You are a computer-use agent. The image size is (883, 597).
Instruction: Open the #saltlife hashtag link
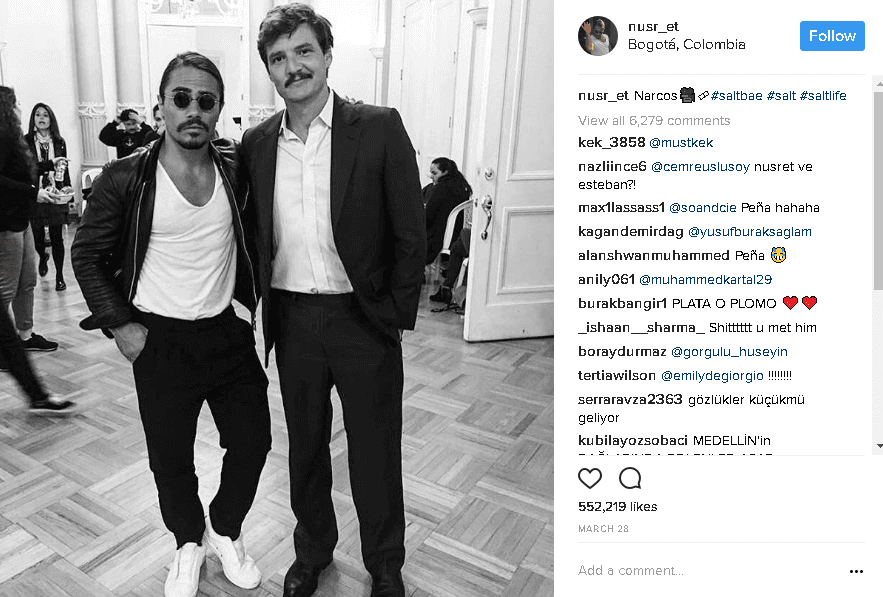click(823, 96)
